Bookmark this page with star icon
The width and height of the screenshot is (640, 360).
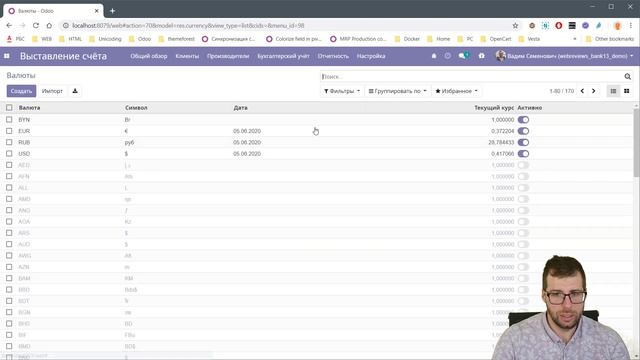(x=515, y=25)
